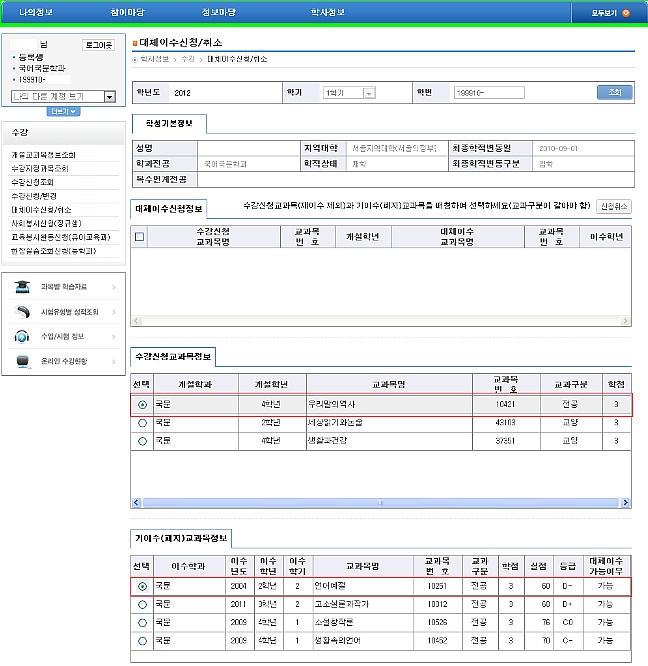Select radio button for course 10421
The image size is (648, 666).
pyautogui.click(x=142, y=405)
